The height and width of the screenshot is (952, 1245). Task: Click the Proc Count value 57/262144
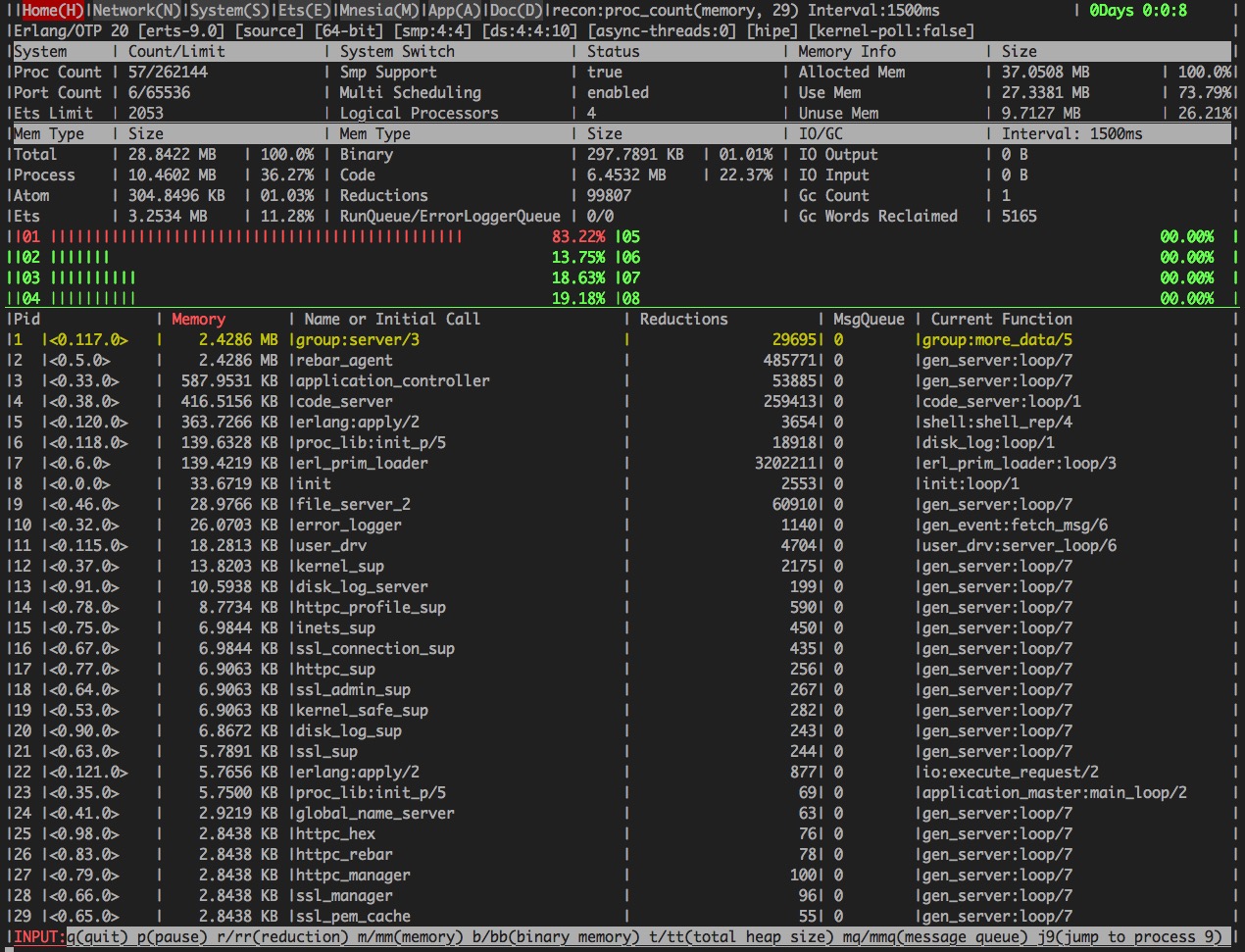coord(168,72)
